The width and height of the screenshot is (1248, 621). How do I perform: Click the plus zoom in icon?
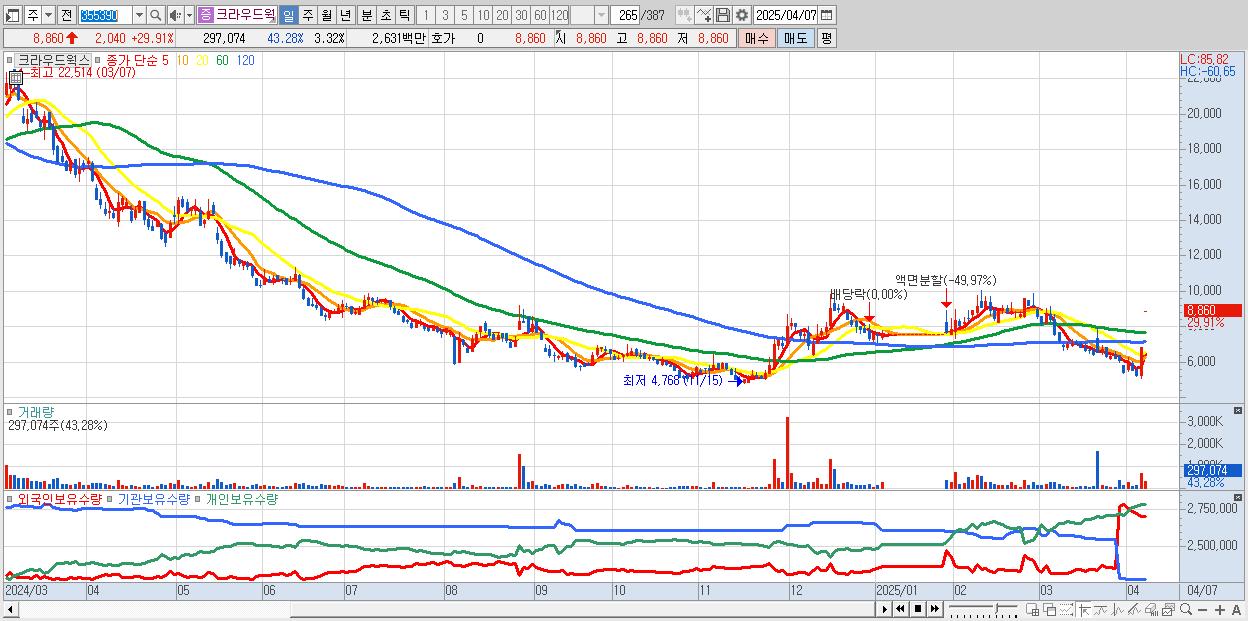click(1220, 609)
